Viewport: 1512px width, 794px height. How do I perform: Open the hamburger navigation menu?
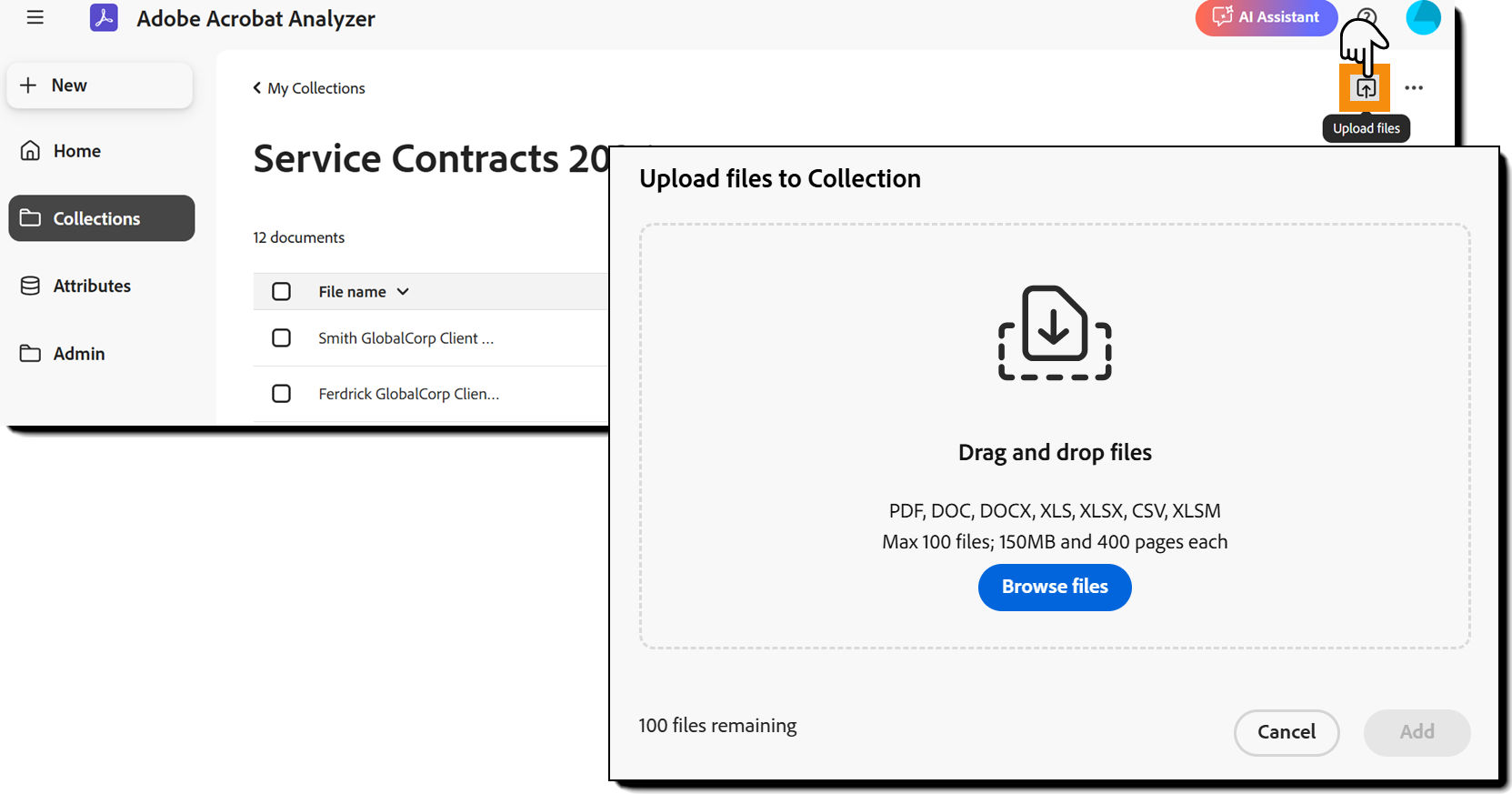point(35,16)
